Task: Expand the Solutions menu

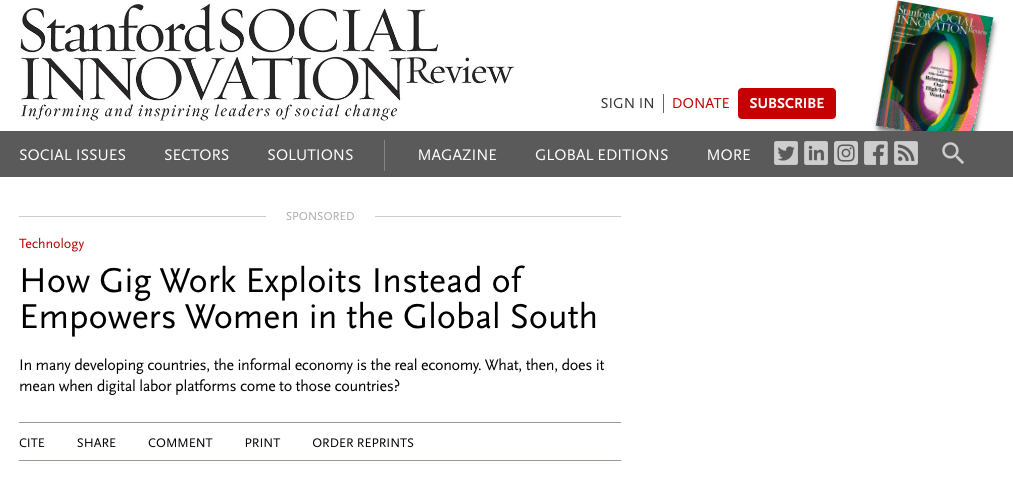Action: tap(310, 155)
